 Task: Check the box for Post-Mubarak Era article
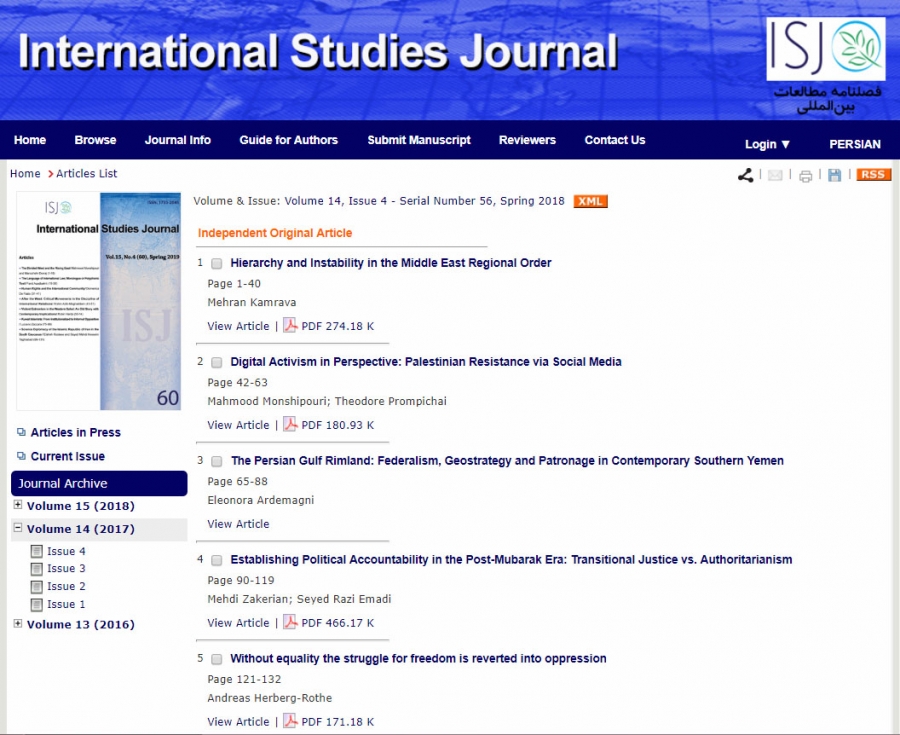[216, 560]
